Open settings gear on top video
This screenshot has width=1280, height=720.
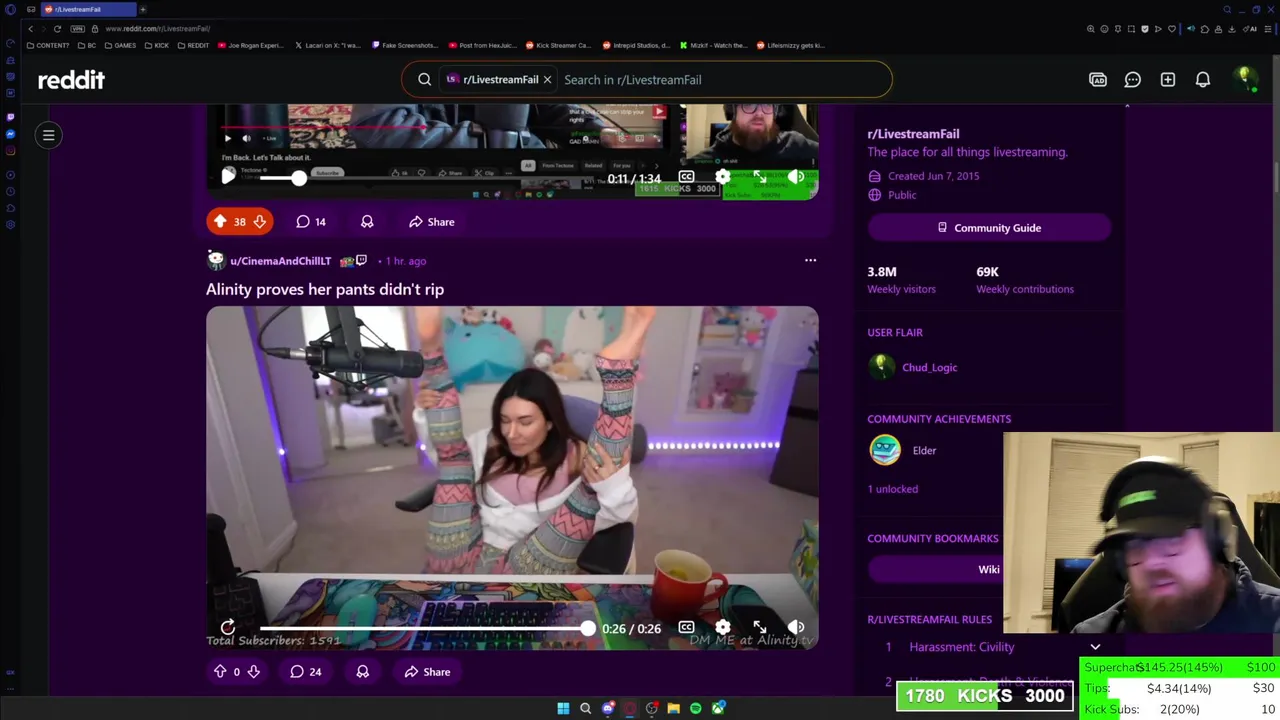point(722,178)
